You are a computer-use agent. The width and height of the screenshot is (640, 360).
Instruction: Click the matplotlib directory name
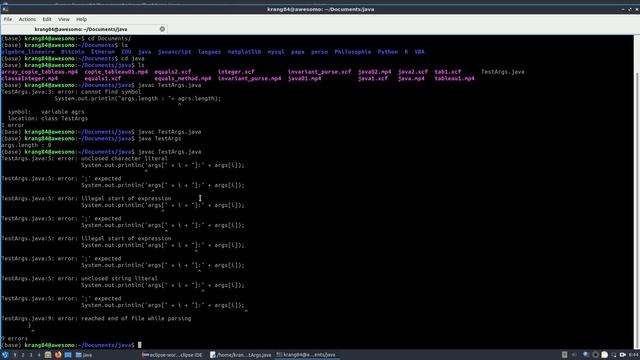[244, 52]
